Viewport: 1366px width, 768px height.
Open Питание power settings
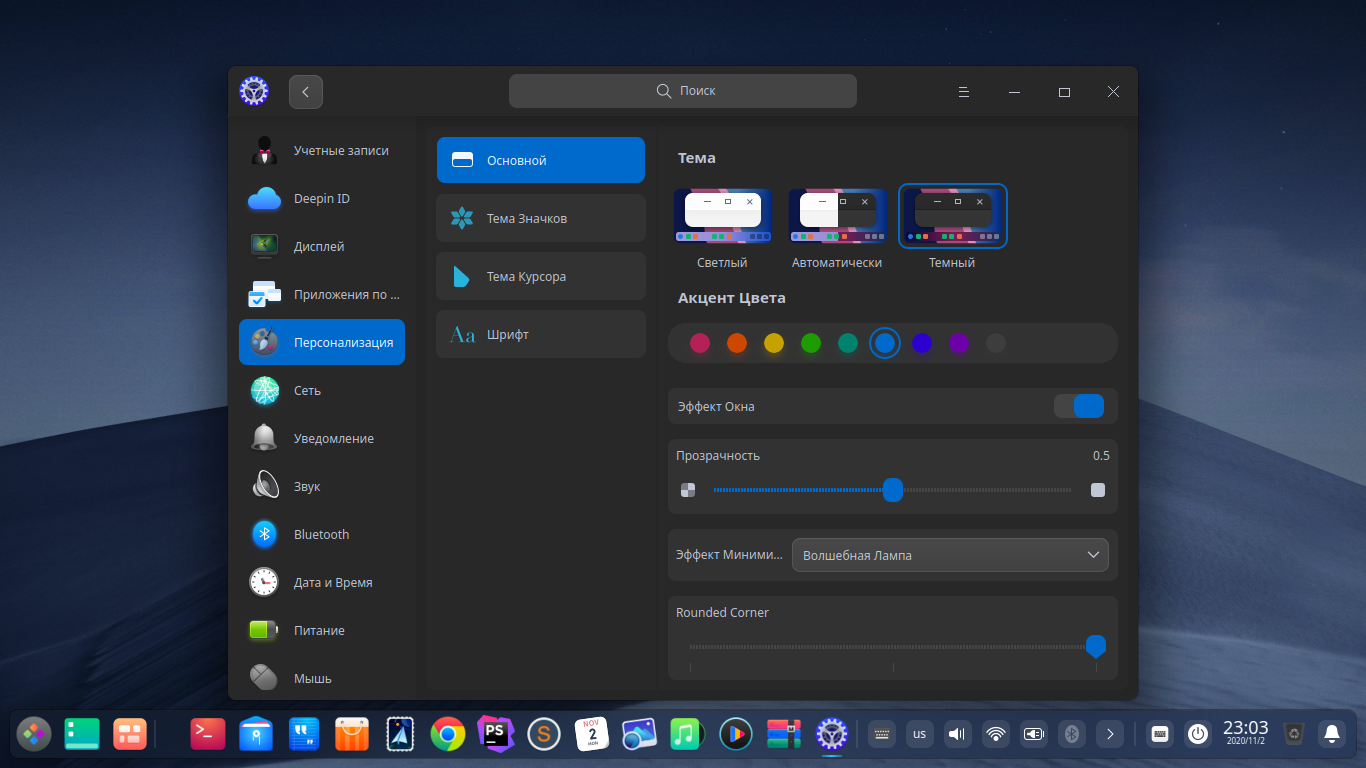[322, 631]
